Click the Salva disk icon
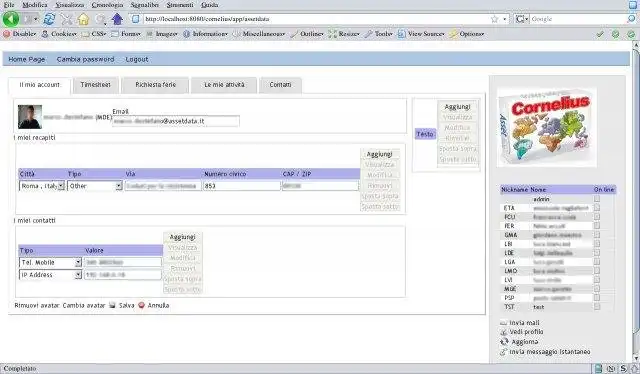The height and width of the screenshot is (374, 640). point(112,305)
